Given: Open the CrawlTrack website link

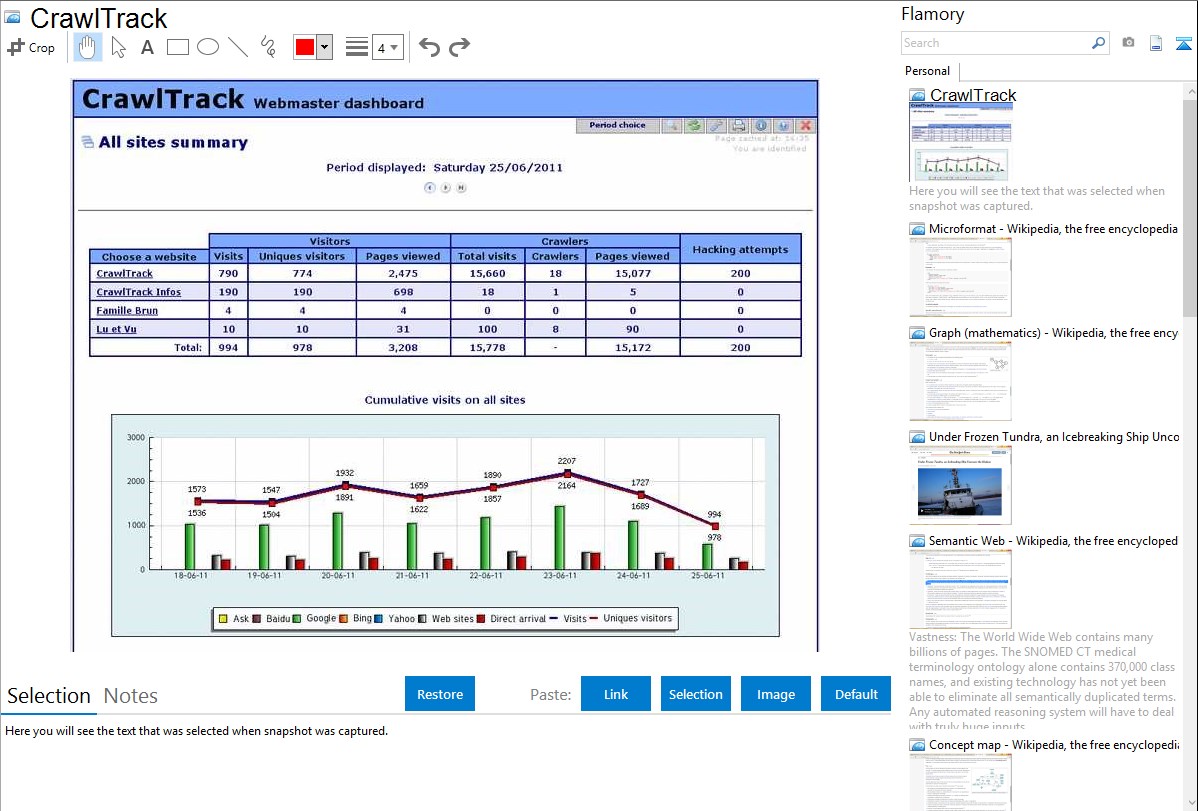Looking at the screenshot, I should [x=125, y=274].
